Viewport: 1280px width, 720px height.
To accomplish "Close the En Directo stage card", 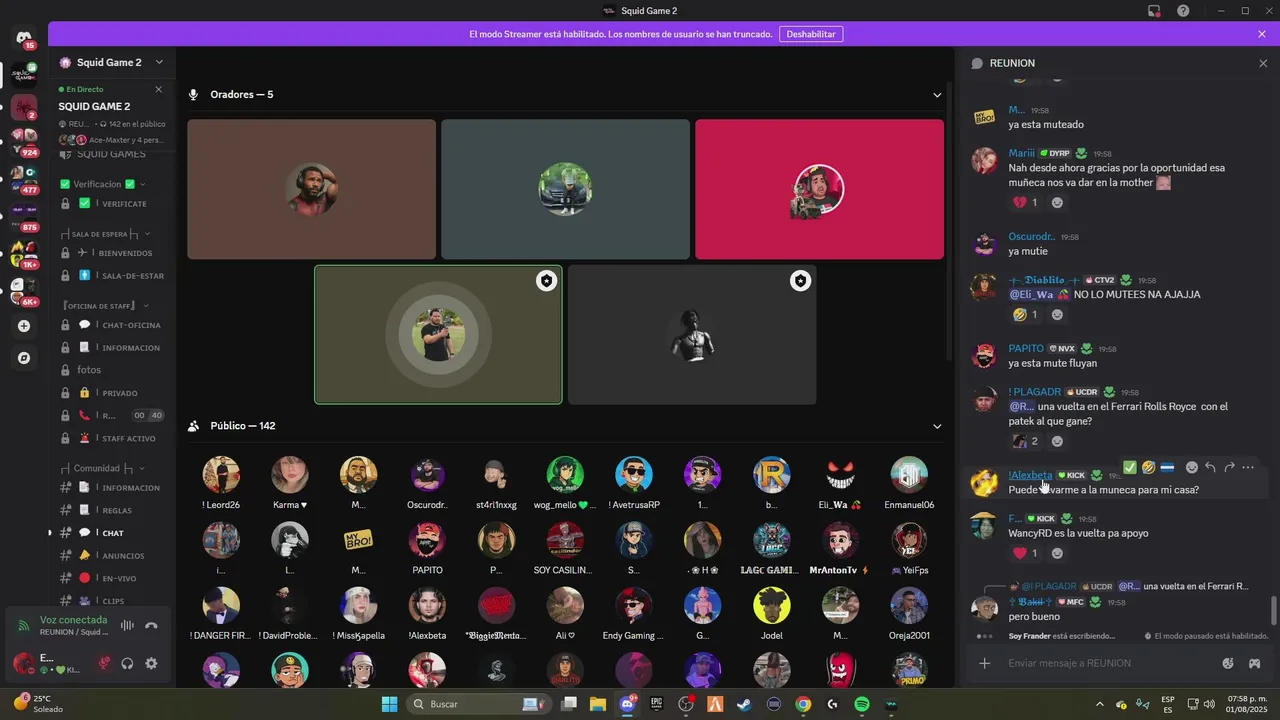I will (158, 89).
